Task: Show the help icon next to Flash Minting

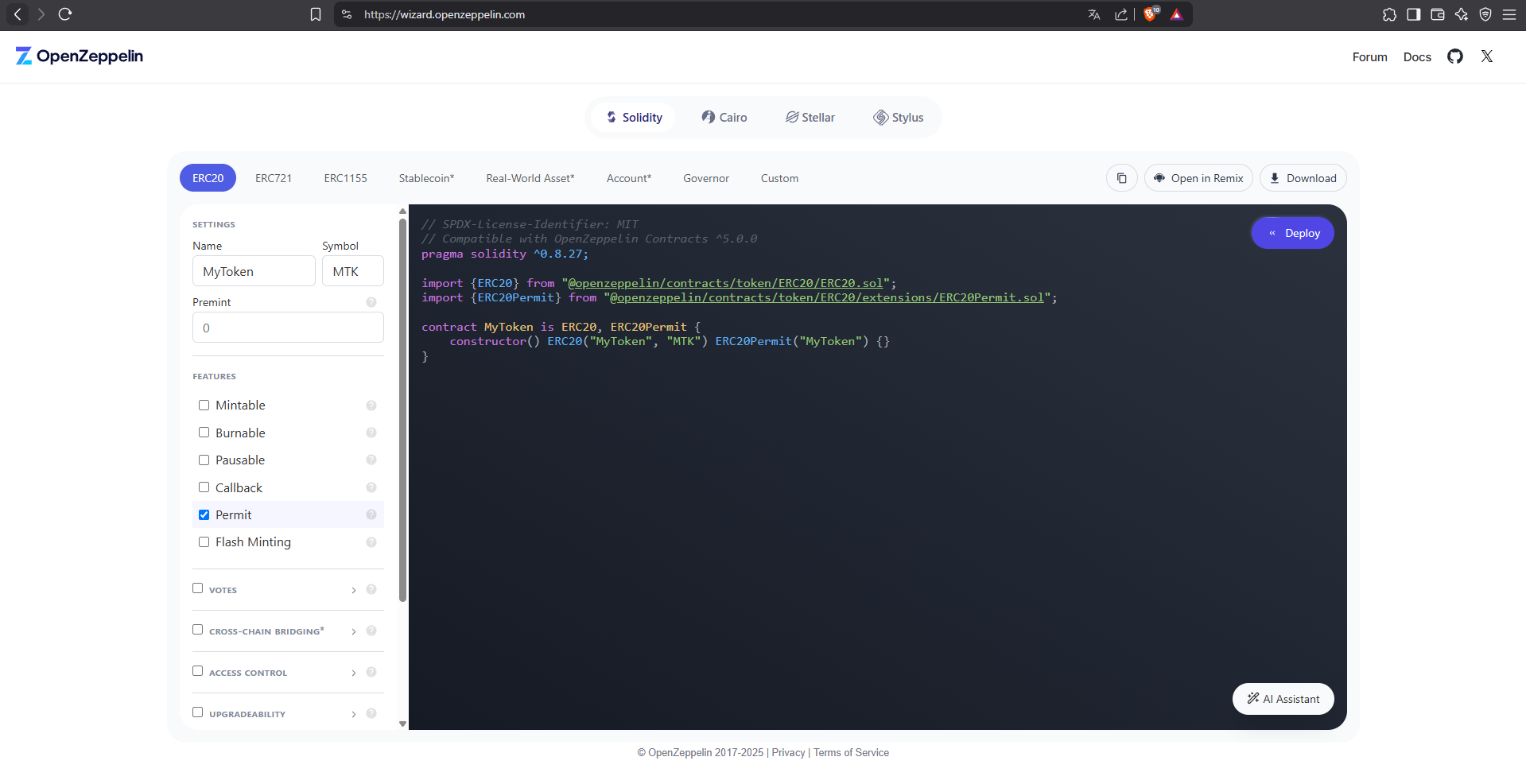Action: pos(371,542)
